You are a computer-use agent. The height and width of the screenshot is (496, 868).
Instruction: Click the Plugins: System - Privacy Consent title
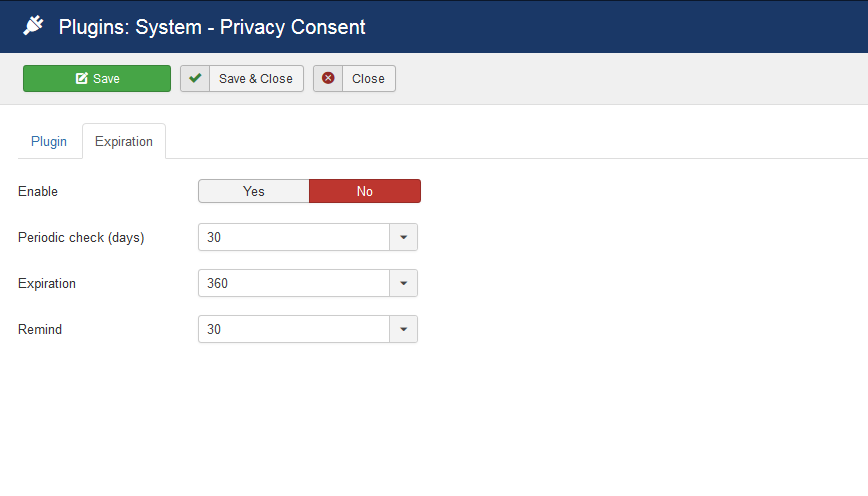[x=212, y=27]
